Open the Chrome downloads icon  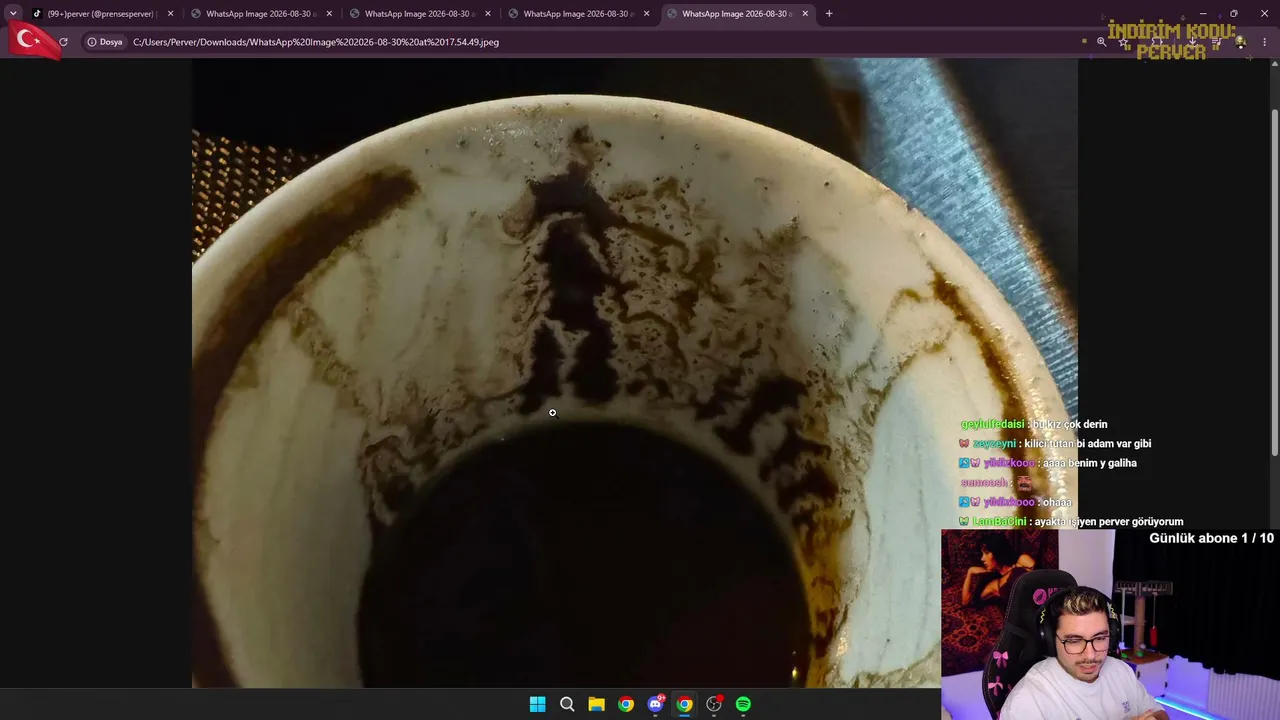1193,42
